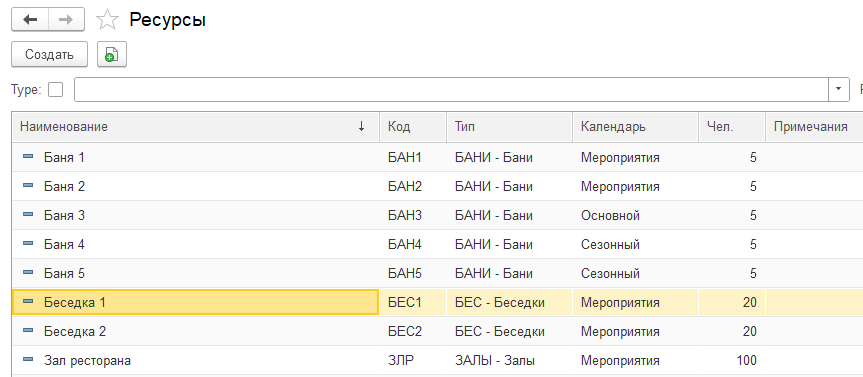Click the capacity value 100
The height and width of the screenshot is (377, 863).
click(x=746, y=361)
